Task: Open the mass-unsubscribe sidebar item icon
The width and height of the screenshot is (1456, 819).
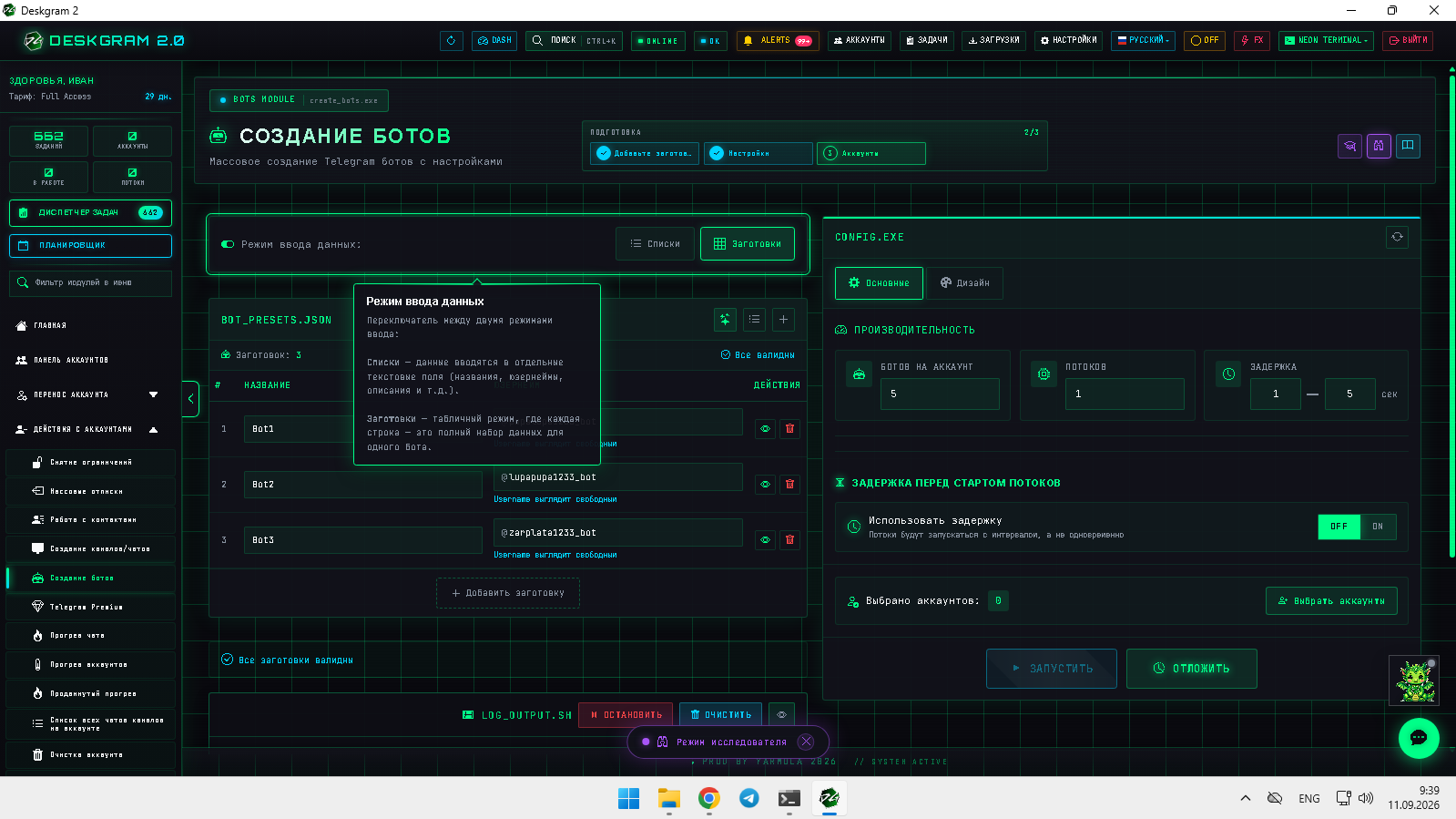Action: [x=37, y=491]
